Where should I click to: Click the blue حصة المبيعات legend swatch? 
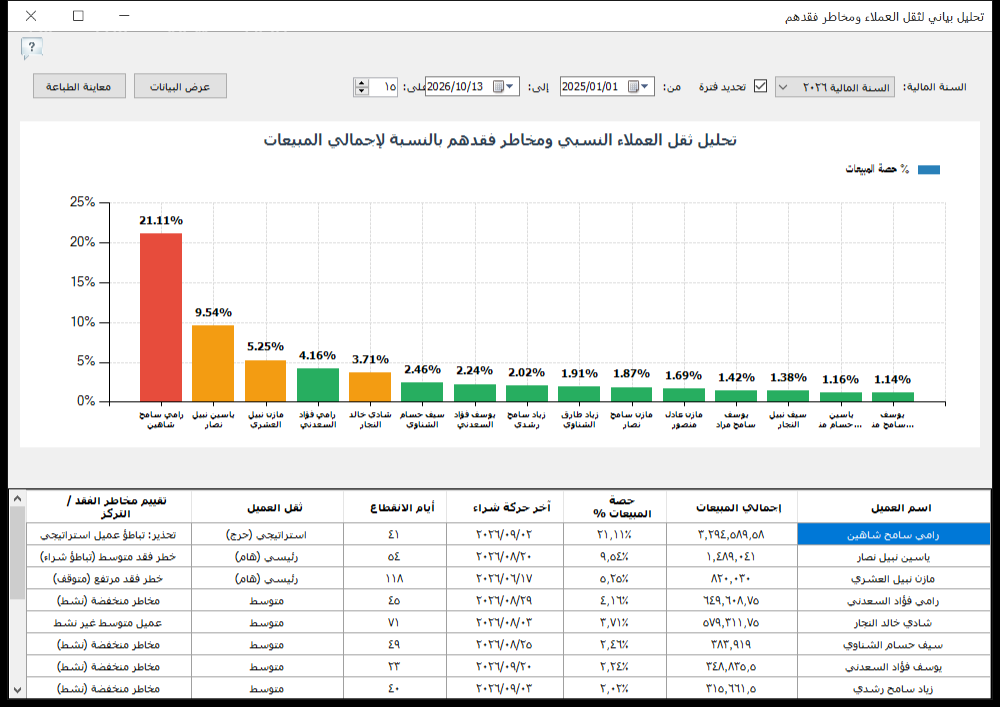929,170
